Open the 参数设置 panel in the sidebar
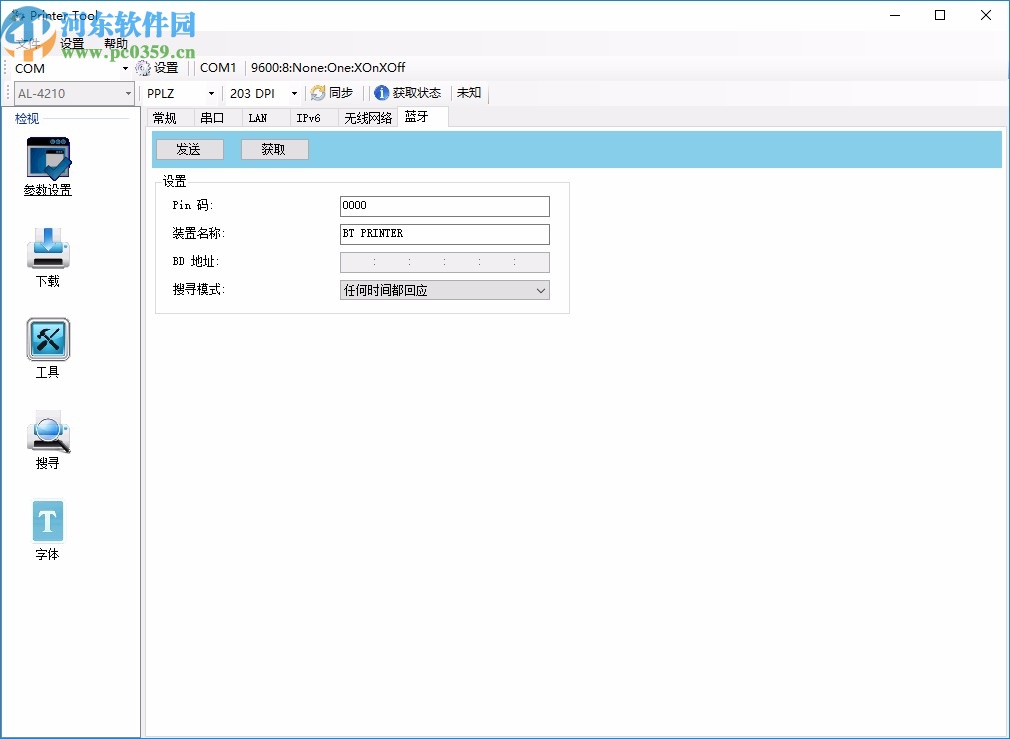This screenshot has height=739, width=1010. [x=47, y=167]
